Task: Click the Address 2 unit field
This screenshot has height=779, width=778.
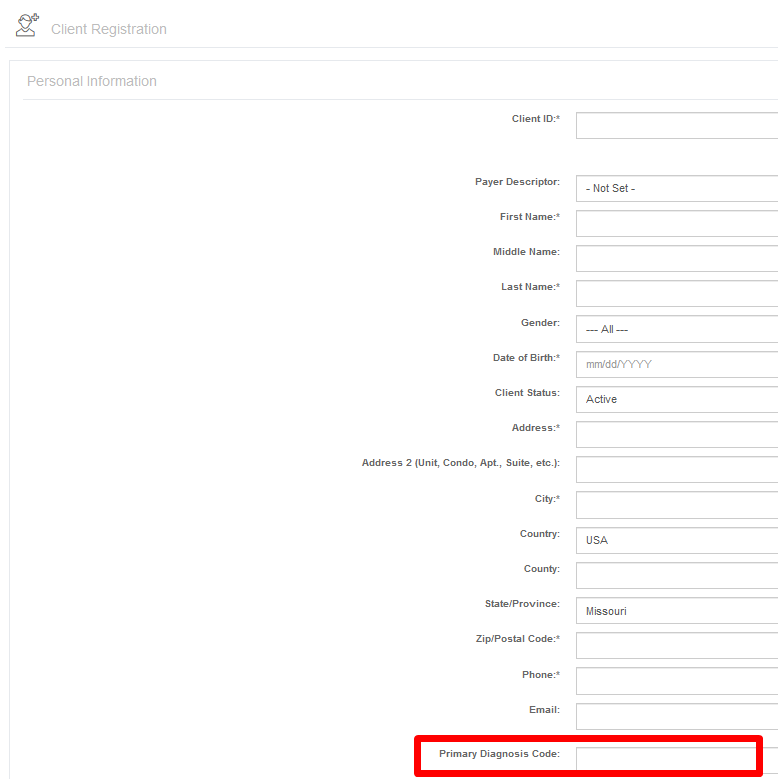Action: 677,469
